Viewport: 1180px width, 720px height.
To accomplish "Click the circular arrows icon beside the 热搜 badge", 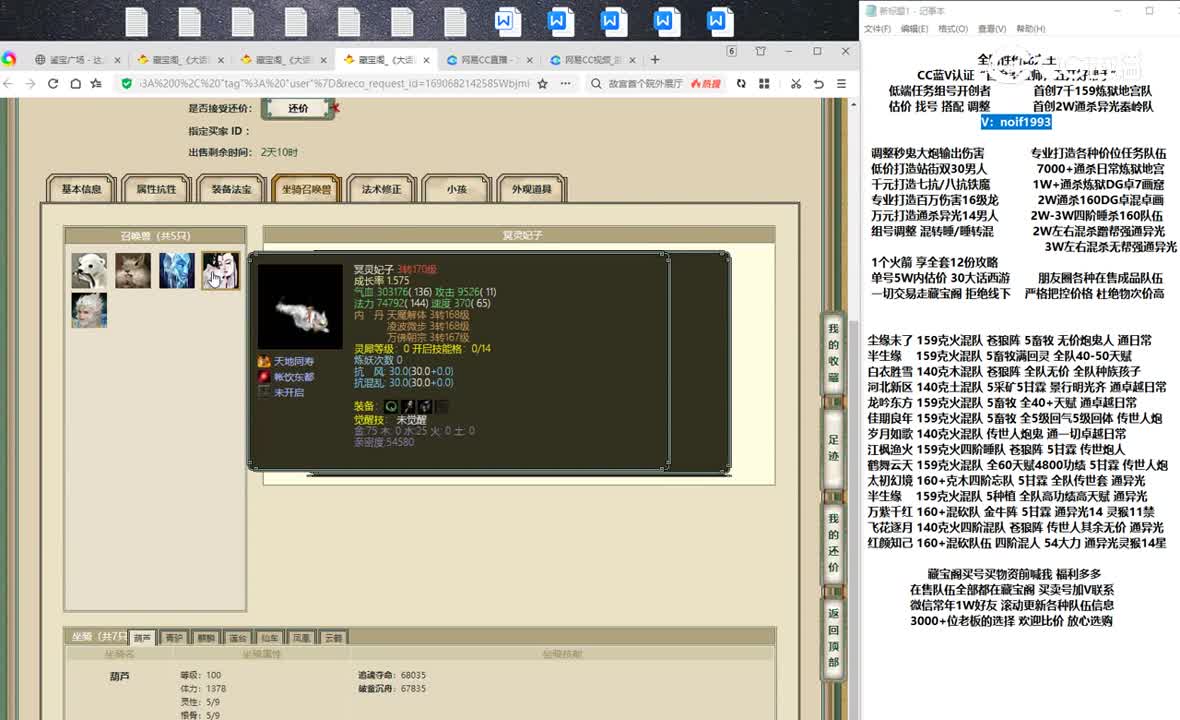I will tap(741, 84).
